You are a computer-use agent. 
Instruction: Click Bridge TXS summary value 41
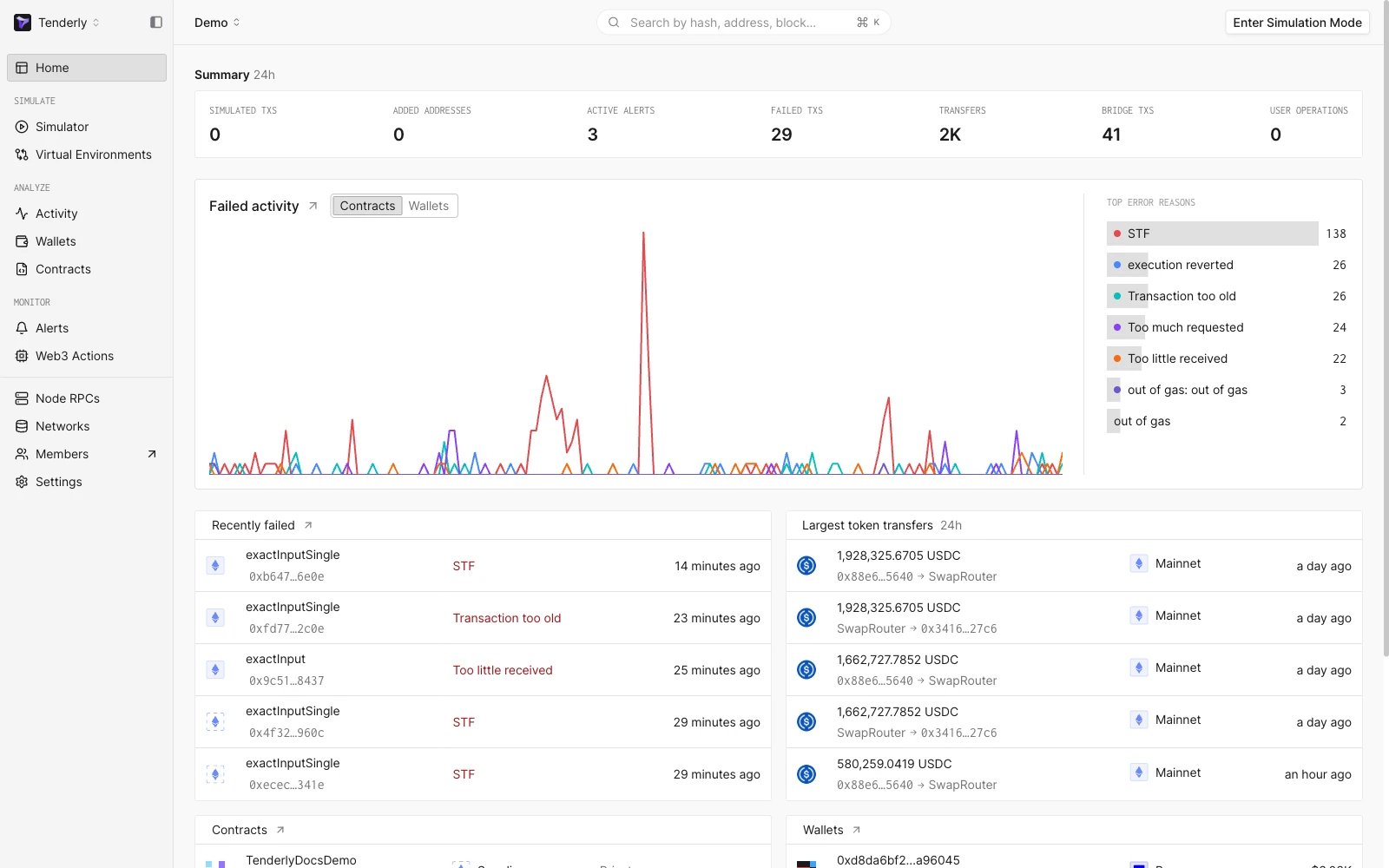point(1111,135)
